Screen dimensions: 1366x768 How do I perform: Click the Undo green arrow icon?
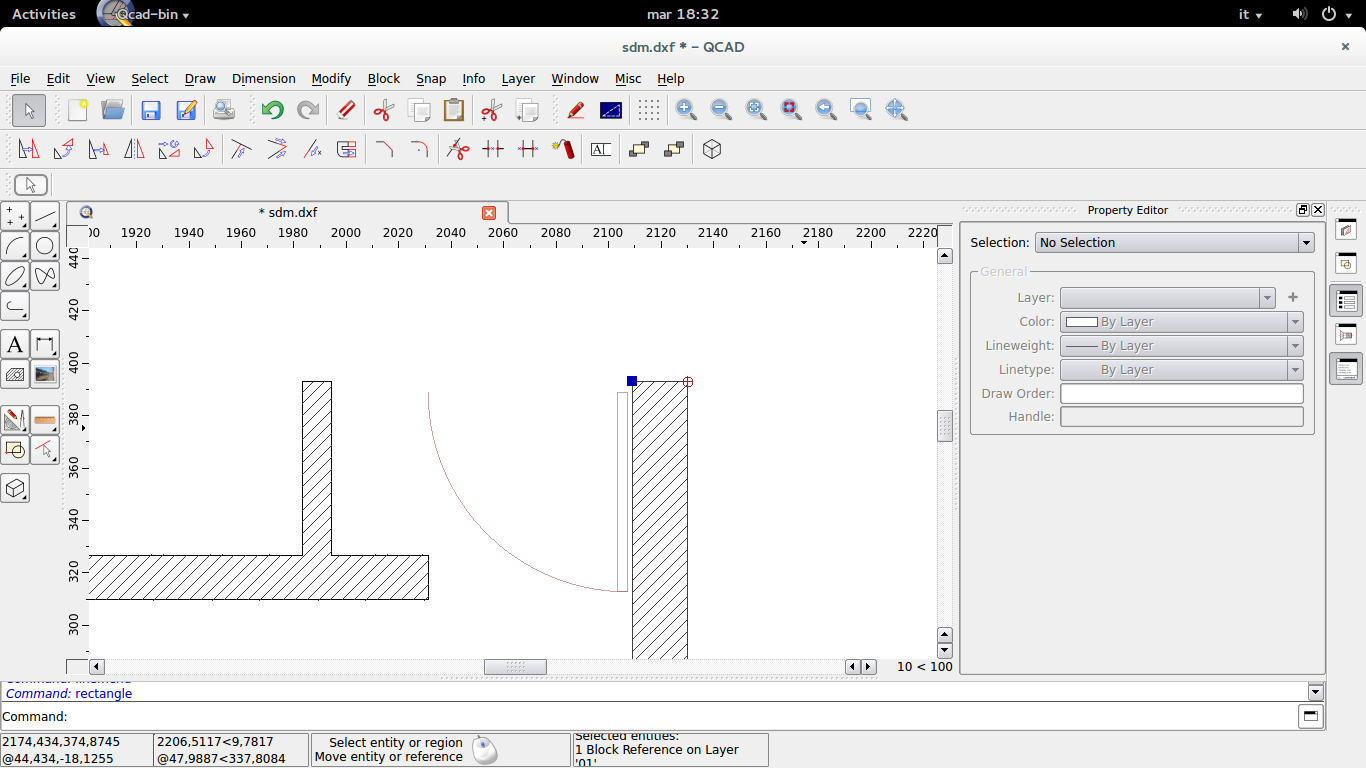[272, 110]
